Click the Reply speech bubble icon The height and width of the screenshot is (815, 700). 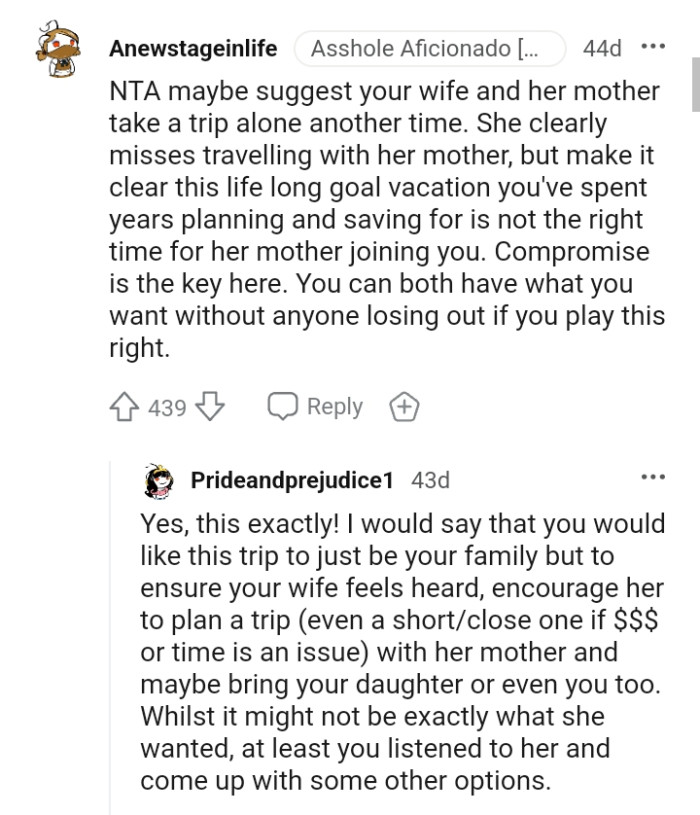[x=281, y=406]
